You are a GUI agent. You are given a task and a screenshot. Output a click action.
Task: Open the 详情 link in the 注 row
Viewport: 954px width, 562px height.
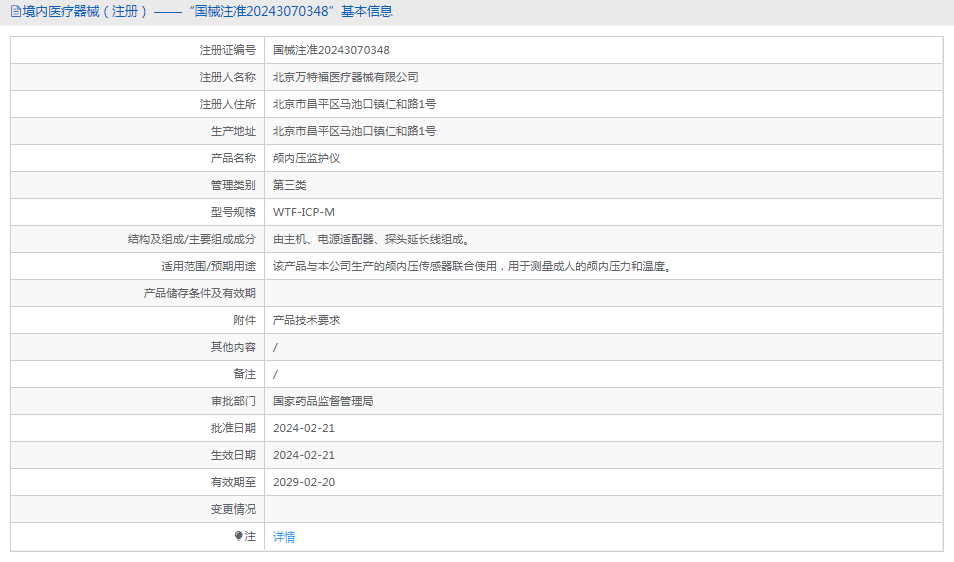point(284,536)
